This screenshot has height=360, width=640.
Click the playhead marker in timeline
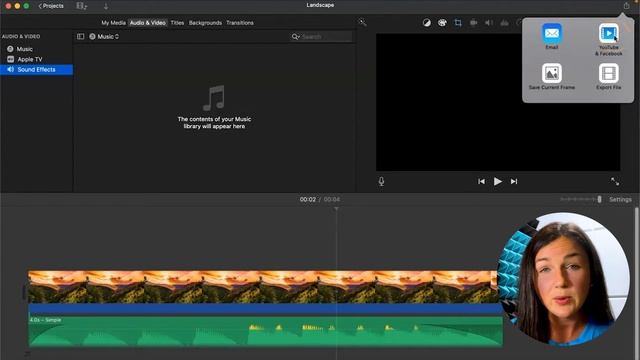click(336, 209)
